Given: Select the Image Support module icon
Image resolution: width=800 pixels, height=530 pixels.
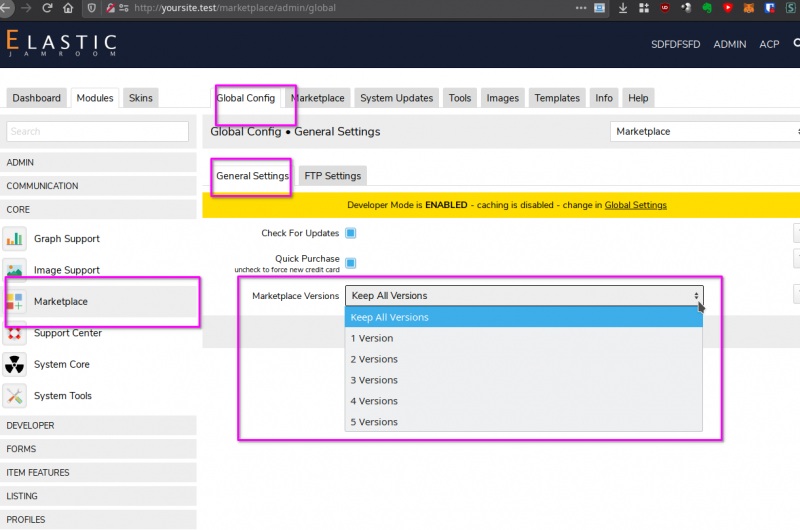Looking at the screenshot, I should [x=15, y=270].
